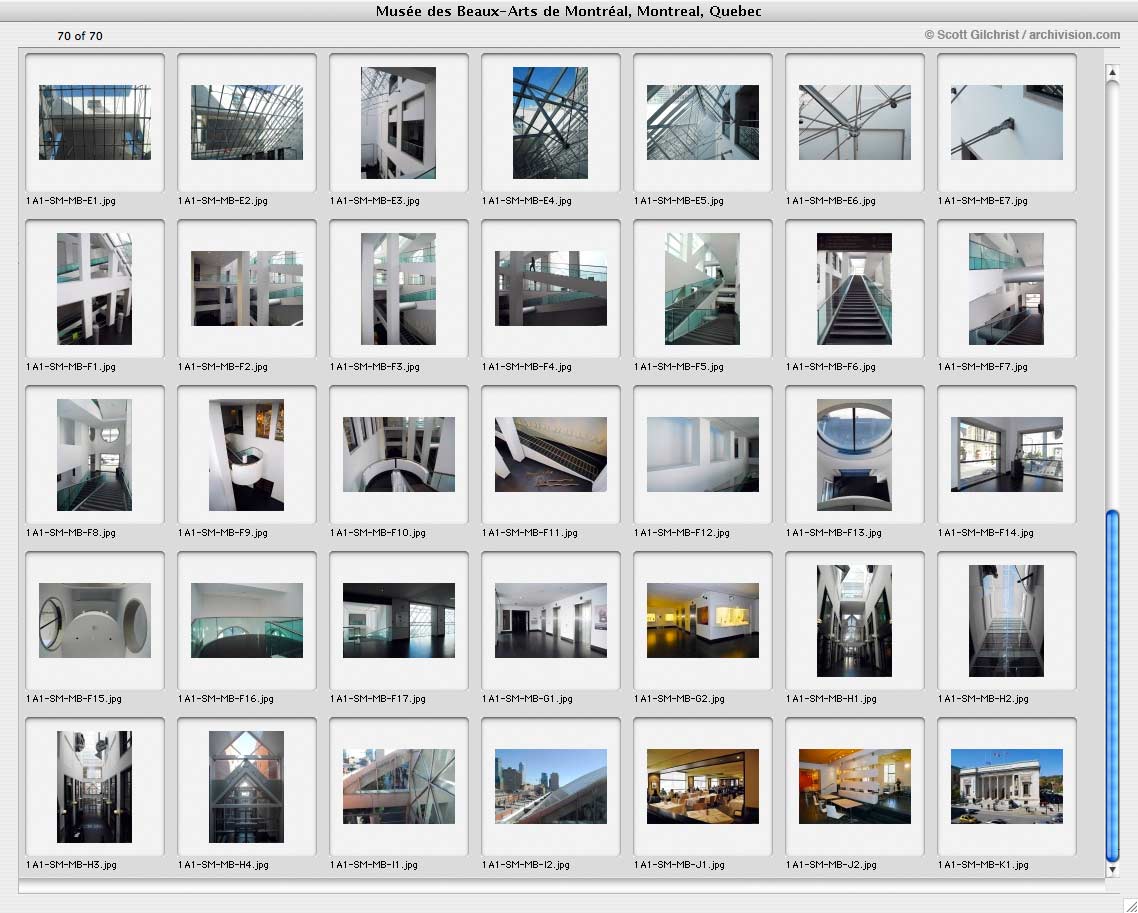The width and height of the screenshot is (1138, 913).
Task: Select the 1A1-SM-MB-E4.jpg glass roof thumbnail
Action: coord(550,123)
